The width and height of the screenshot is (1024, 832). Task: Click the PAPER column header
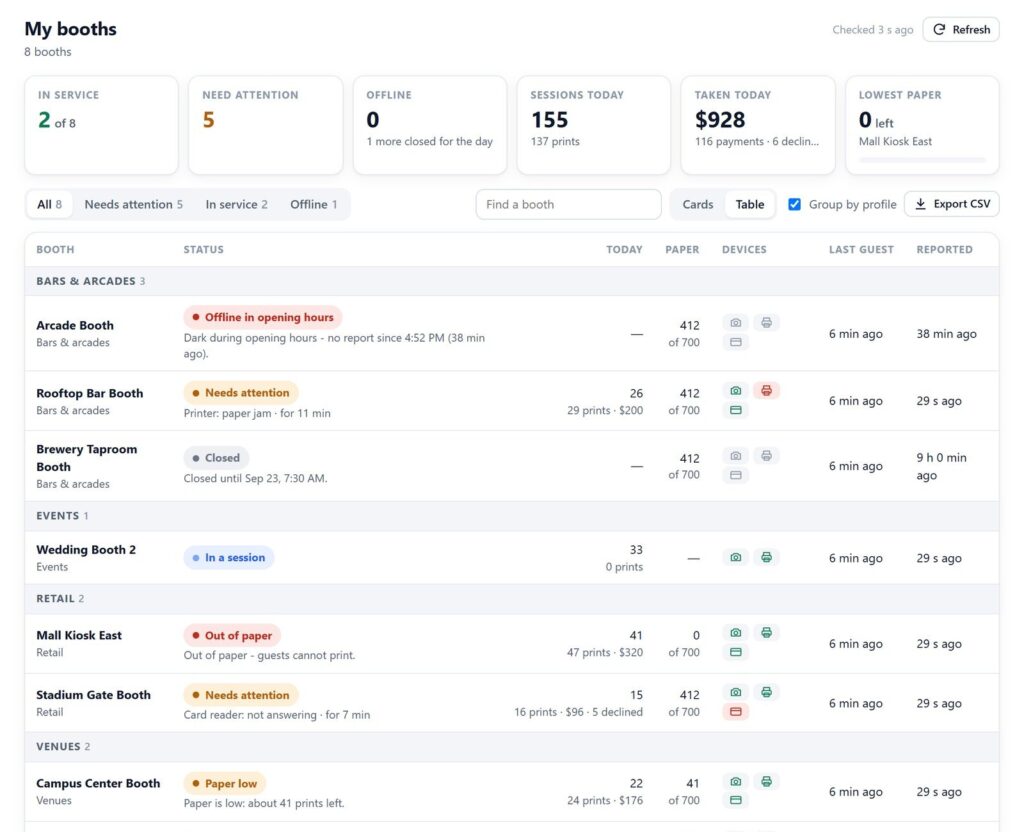click(682, 249)
